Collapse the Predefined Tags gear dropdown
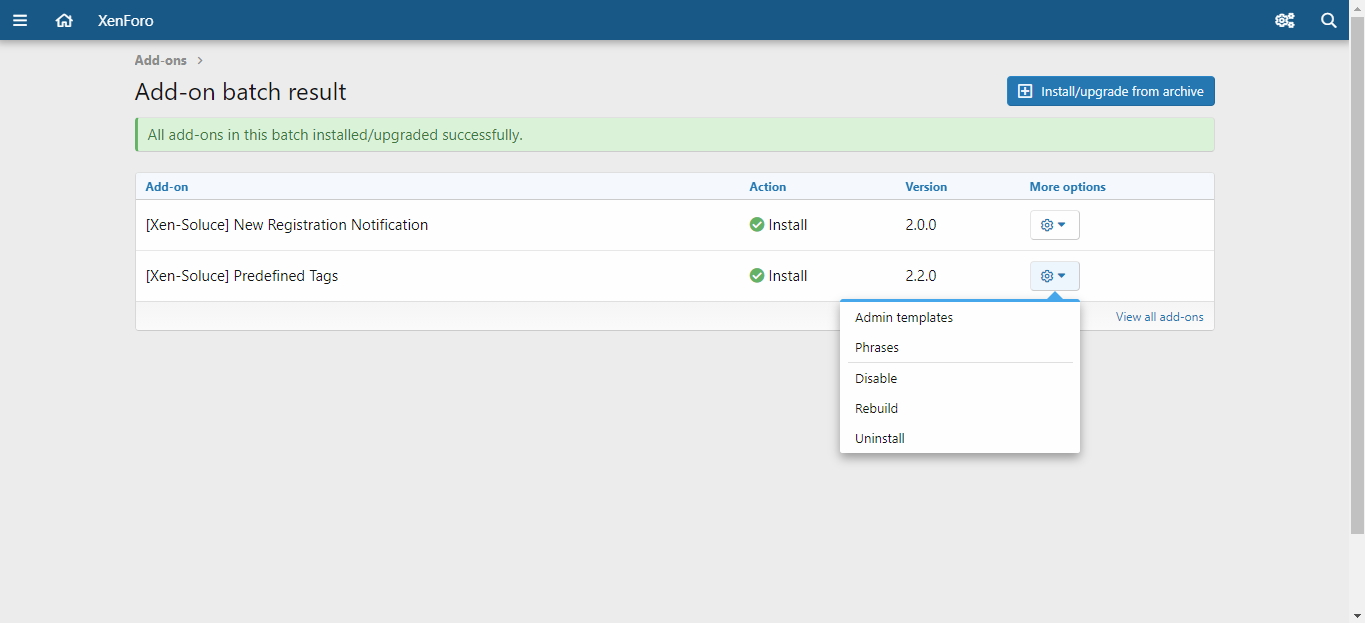This screenshot has width=1365, height=623. pyautogui.click(x=1054, y=276)
